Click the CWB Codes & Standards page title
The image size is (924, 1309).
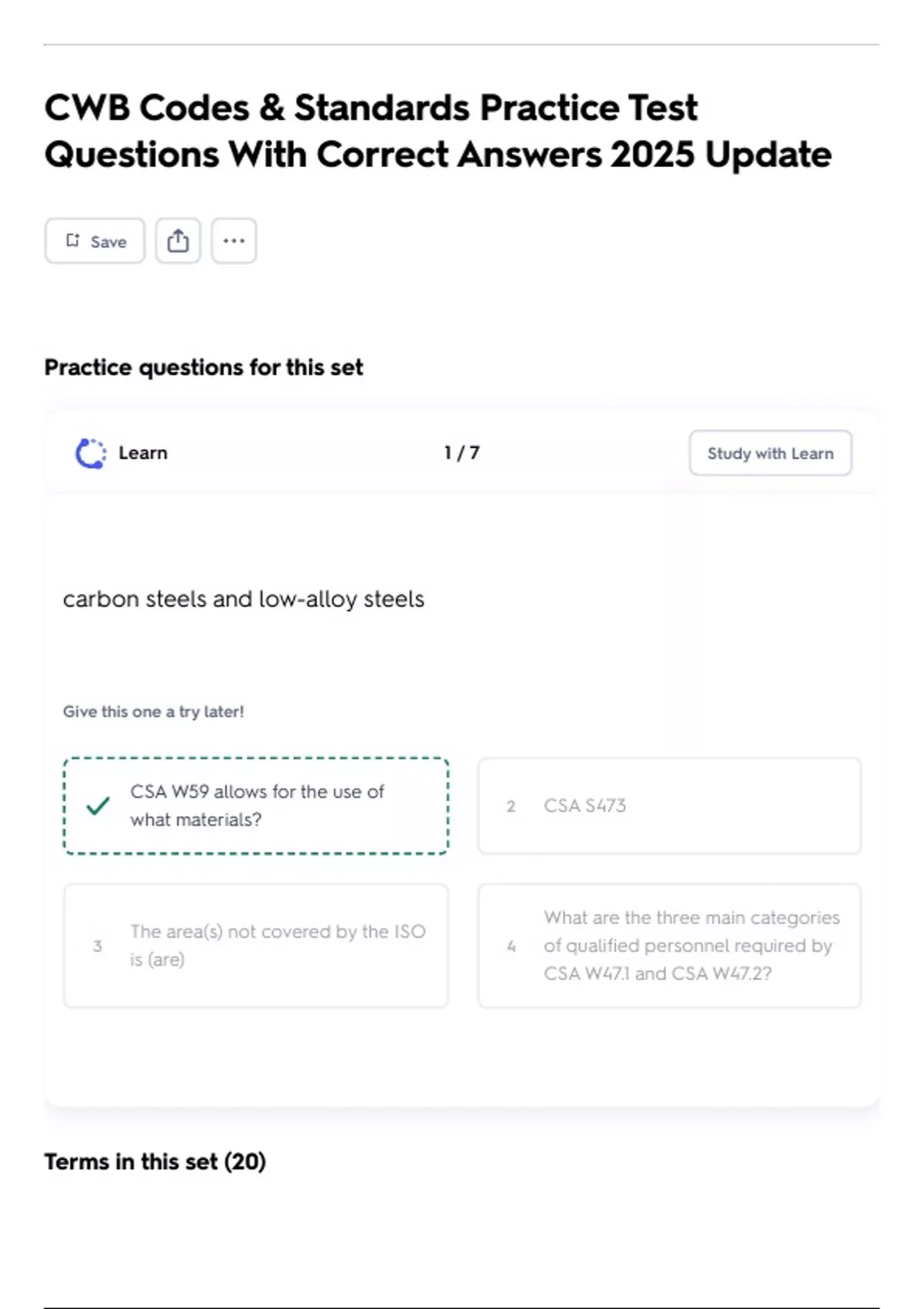pyautogui.click(x=437, y=131)
